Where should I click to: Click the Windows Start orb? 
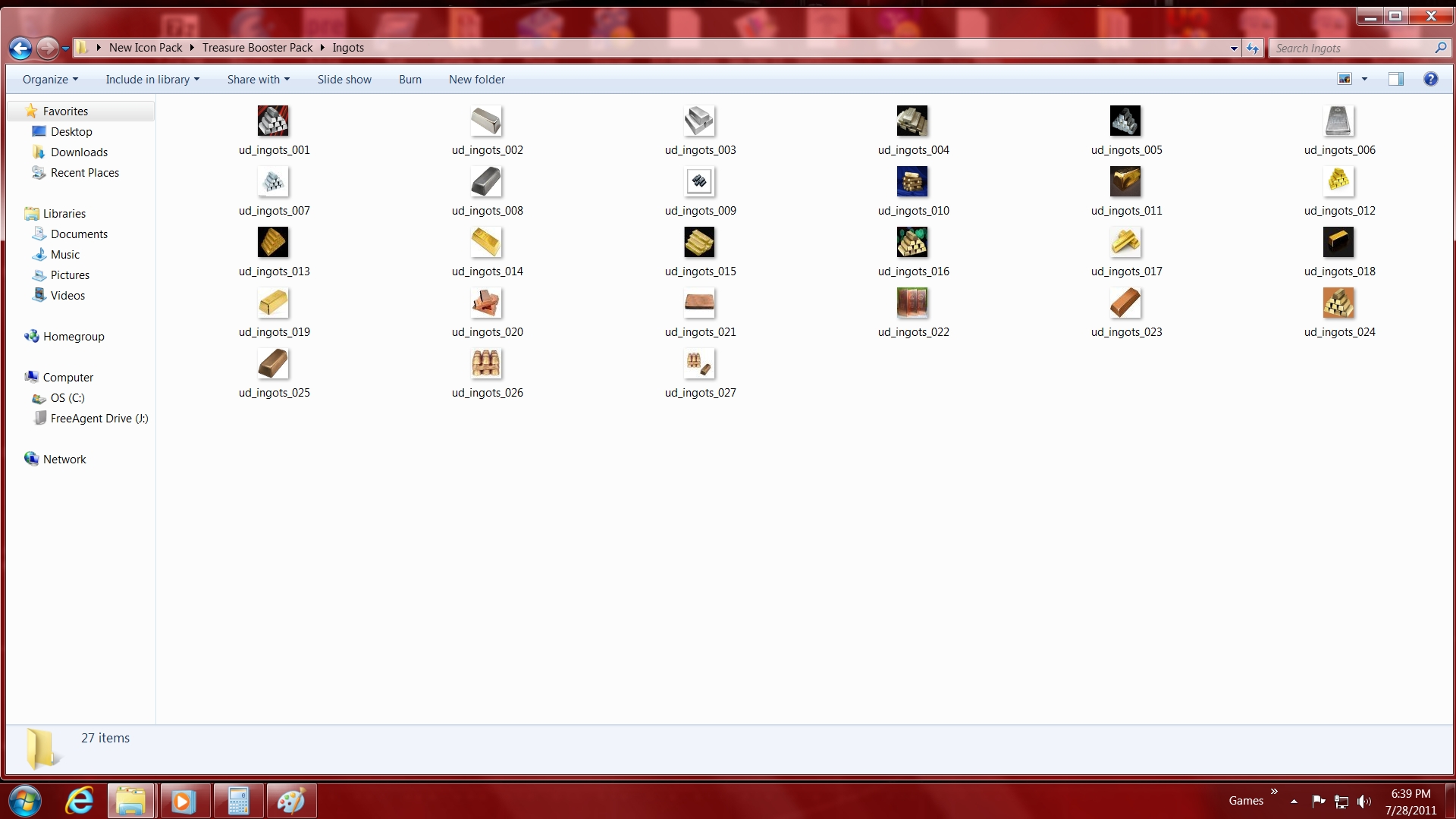tap(25, 801)
